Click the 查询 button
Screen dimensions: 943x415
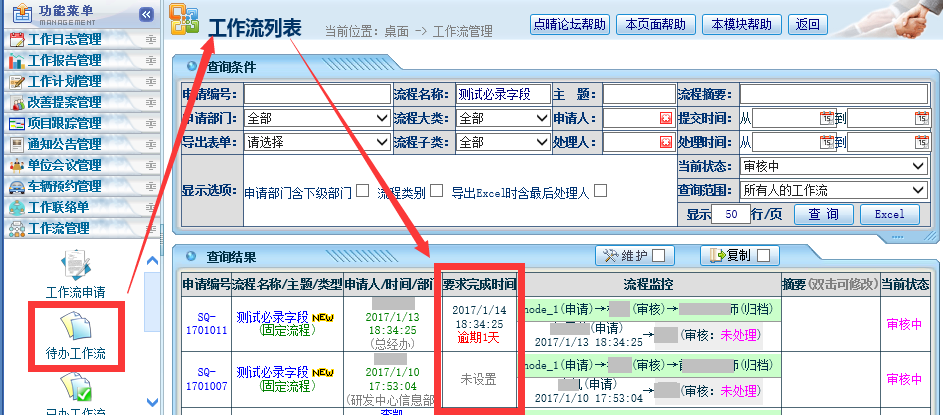click(x=823, y=214)
